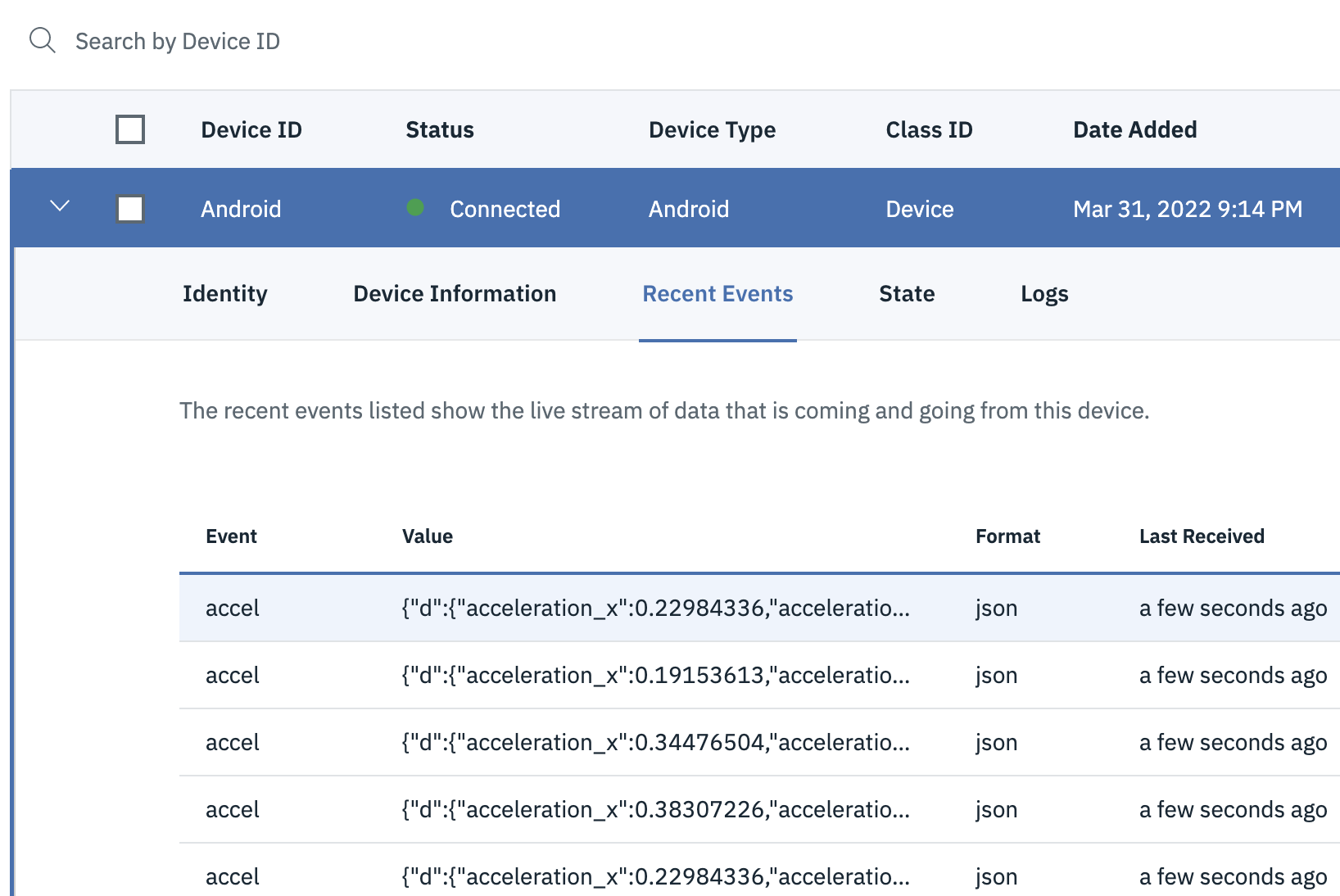Open the Device Information tab

point(455,293)
